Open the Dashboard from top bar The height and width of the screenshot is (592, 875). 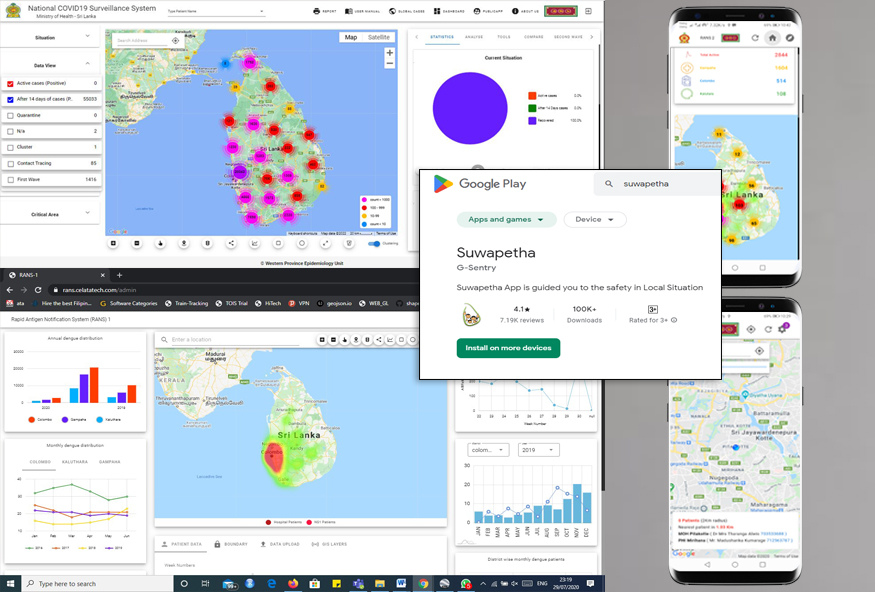(x=449, y=11)
